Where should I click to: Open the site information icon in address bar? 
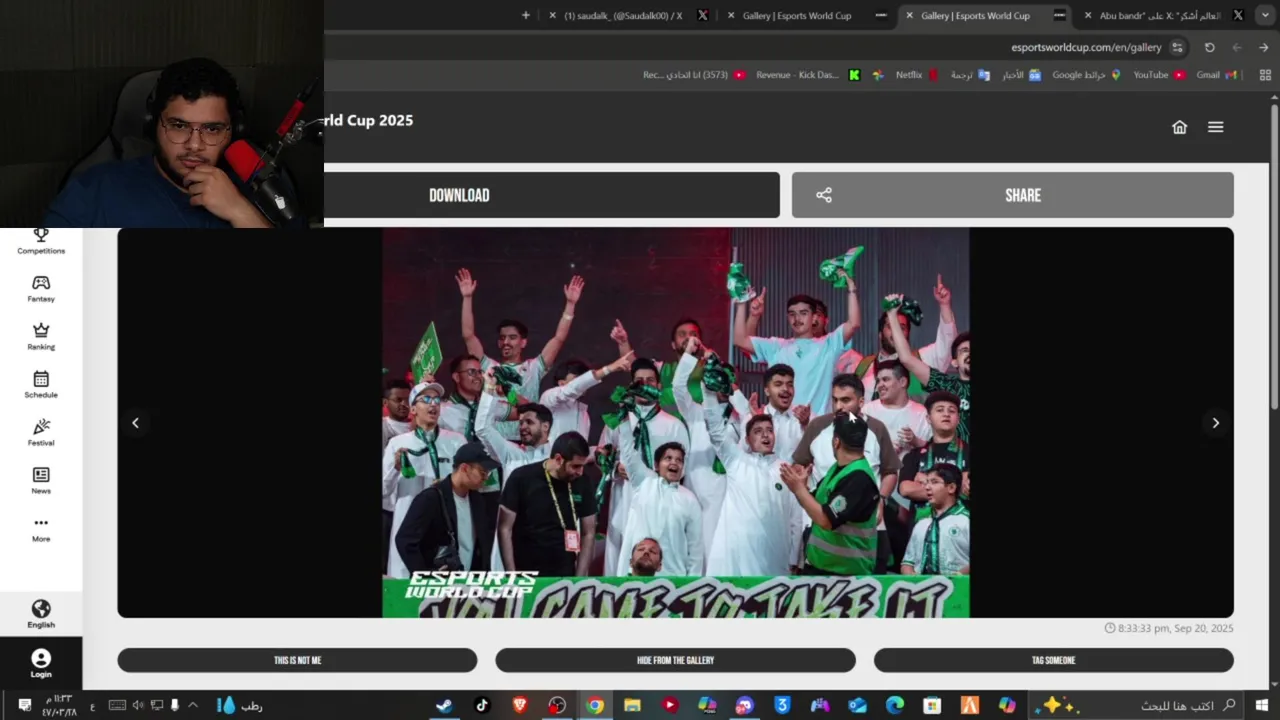(x=1178, y=47)
